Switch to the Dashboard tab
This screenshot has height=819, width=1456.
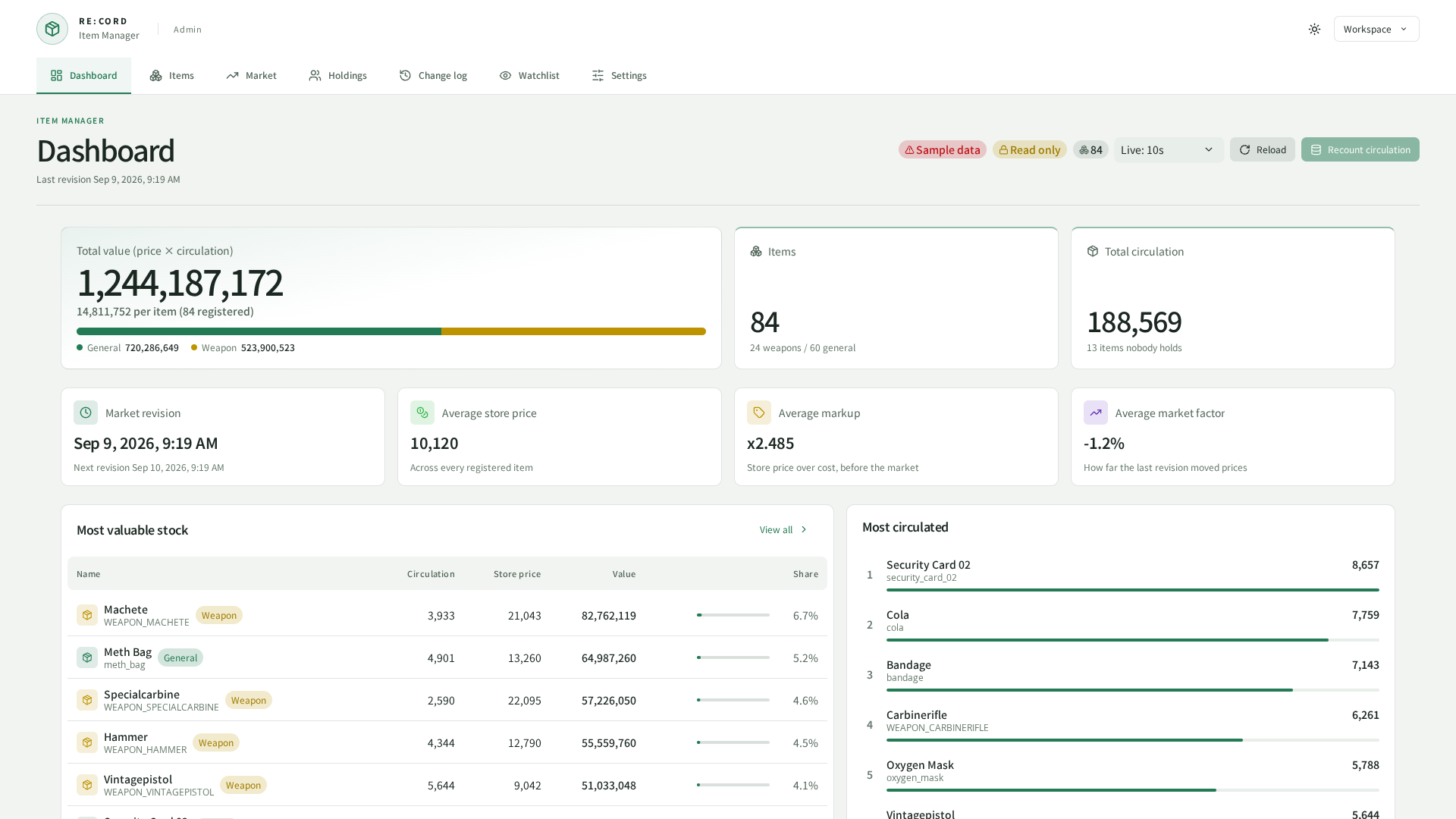(83, 76)
